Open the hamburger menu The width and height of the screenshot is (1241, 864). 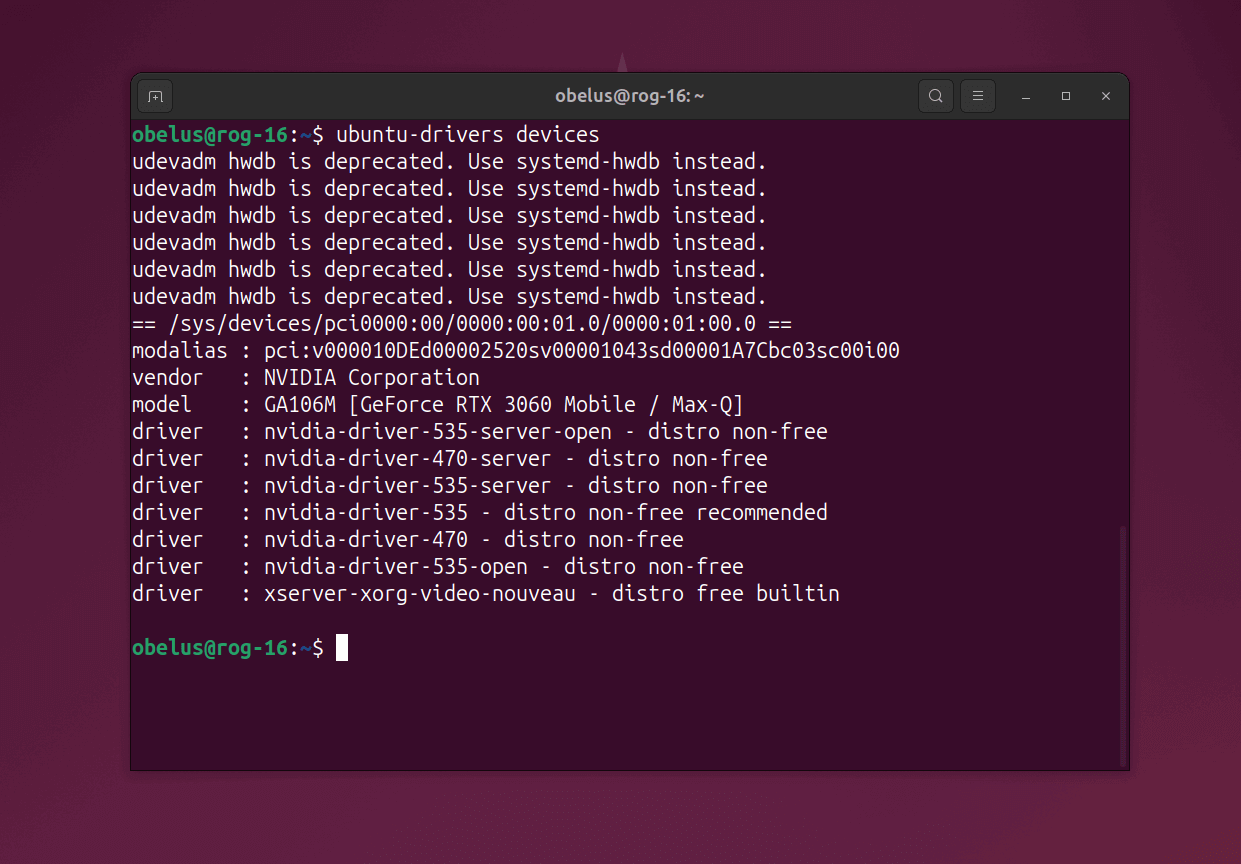tap(978, 96)
